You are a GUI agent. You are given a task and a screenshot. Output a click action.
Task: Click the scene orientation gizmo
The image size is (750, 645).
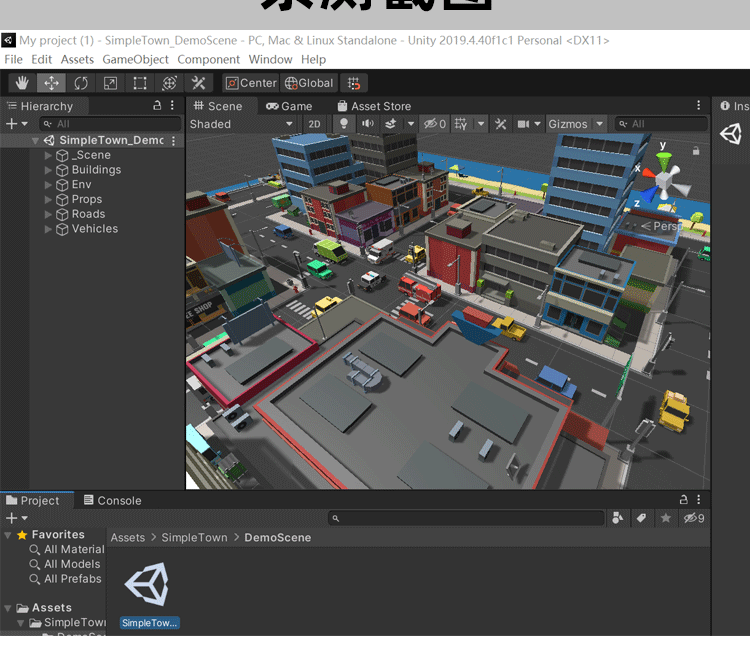662,180
